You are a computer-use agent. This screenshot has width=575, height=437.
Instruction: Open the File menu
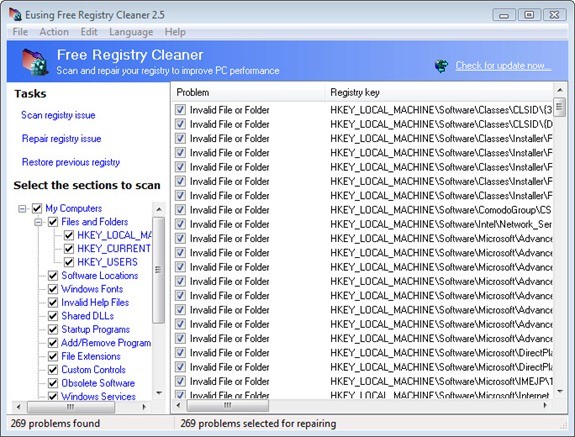click(x=20, y=32)
